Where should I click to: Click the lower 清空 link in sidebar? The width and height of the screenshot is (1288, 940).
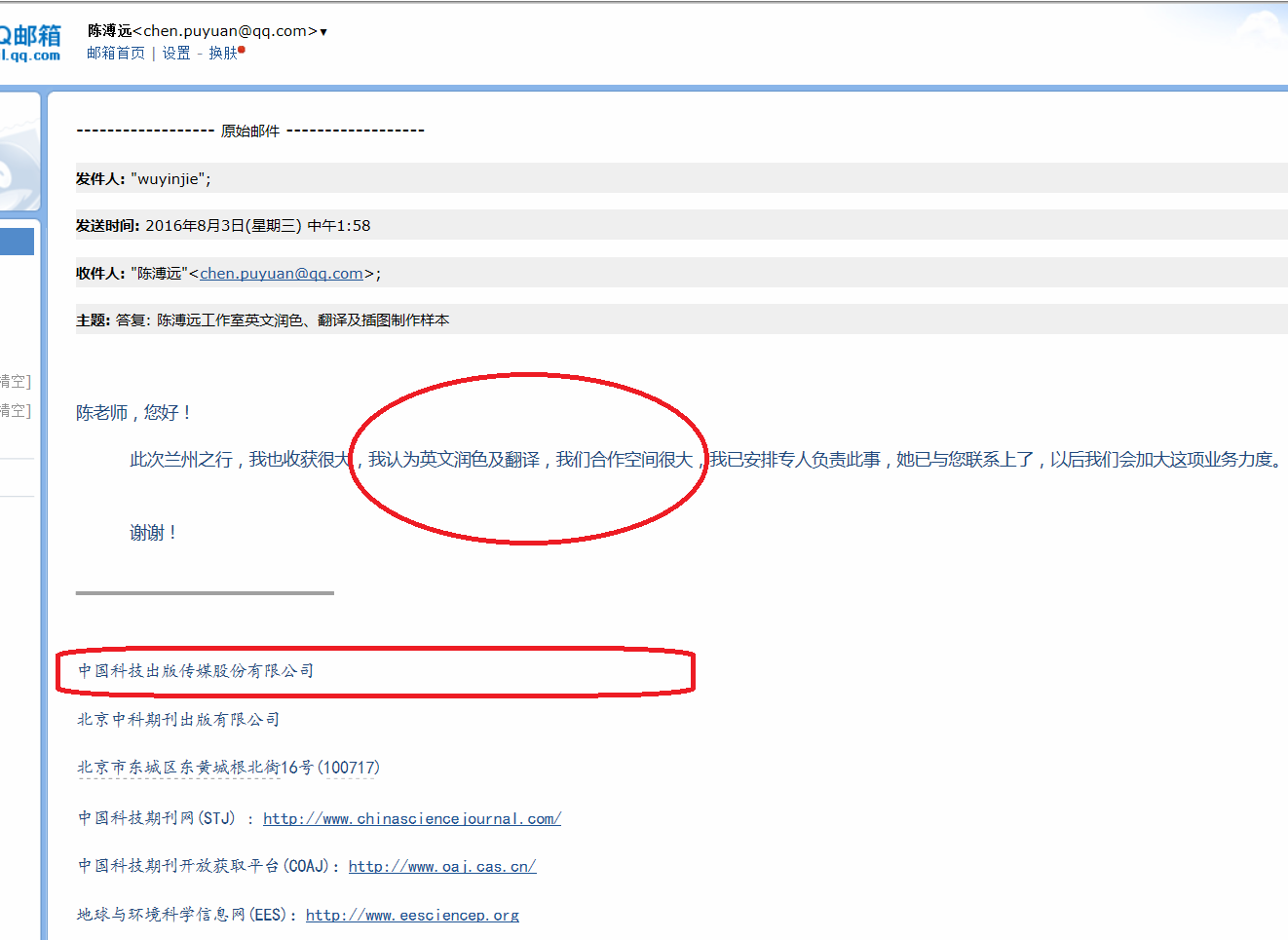16,411
